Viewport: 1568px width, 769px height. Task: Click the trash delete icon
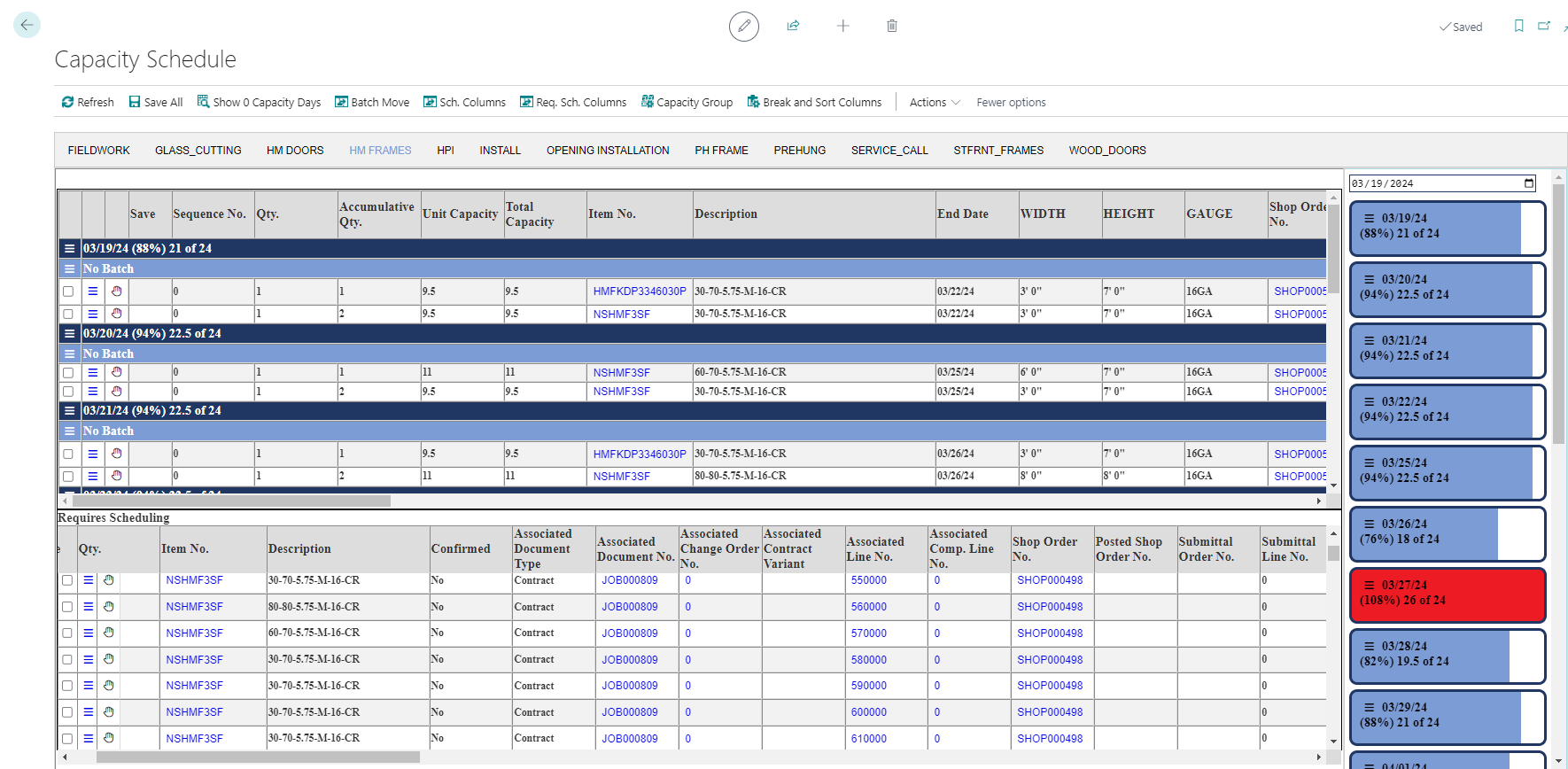click(x=891, y=26)
